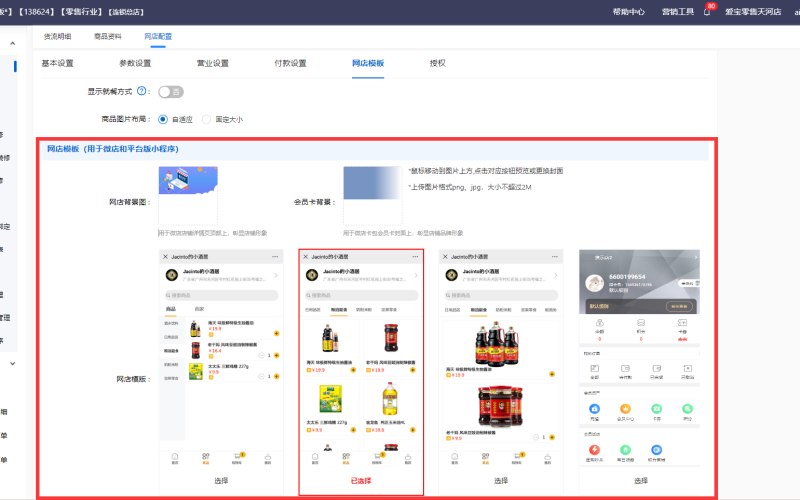
Task: Click the member card 6600199654 template preview
Action: coord(640,359)
